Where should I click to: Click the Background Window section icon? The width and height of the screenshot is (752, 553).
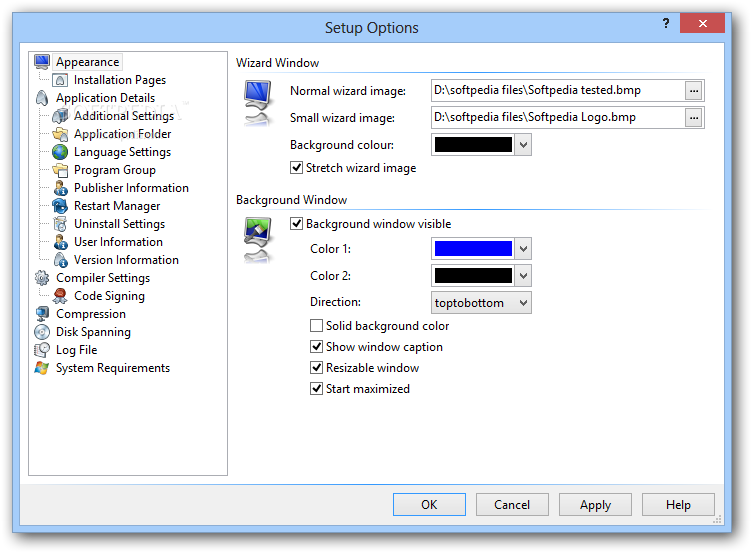[258, 240]
